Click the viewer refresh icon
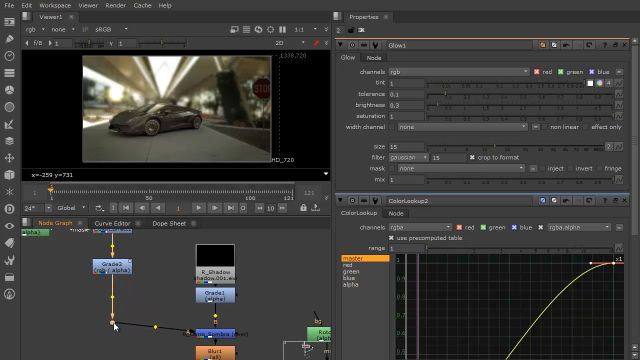Screen dimensions: 640x360 pos(258,29)
